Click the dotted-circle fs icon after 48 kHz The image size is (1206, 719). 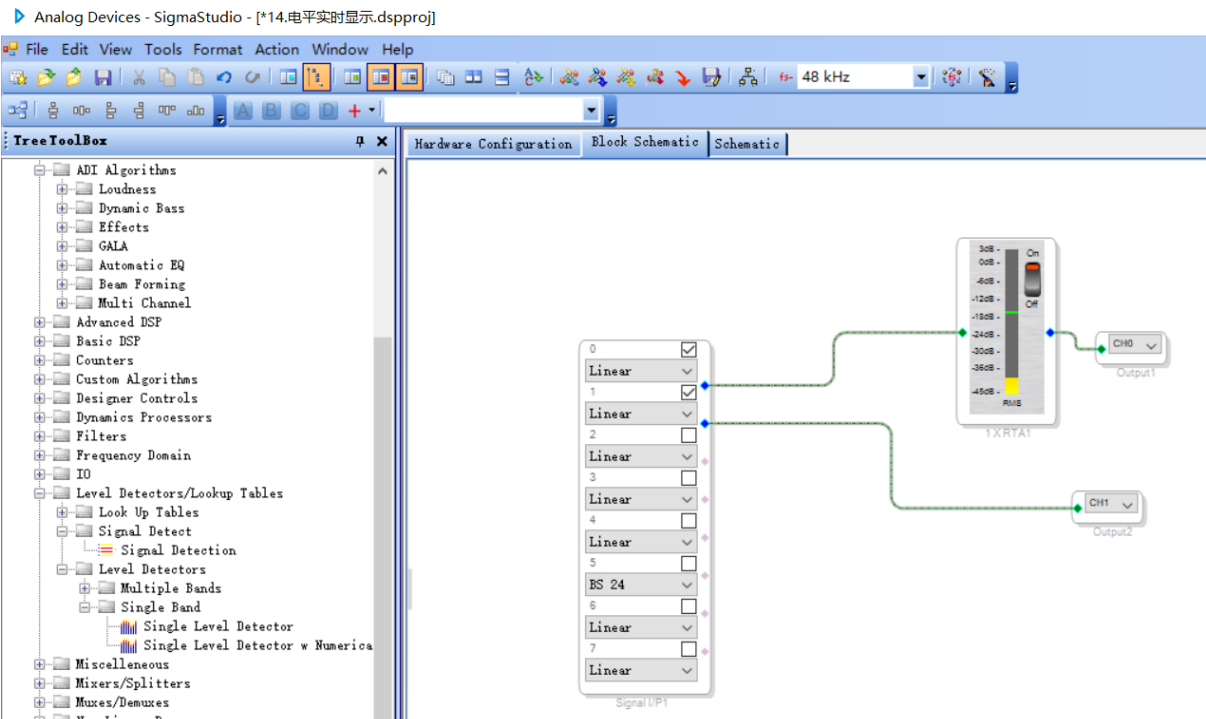[x=951, y=77]
